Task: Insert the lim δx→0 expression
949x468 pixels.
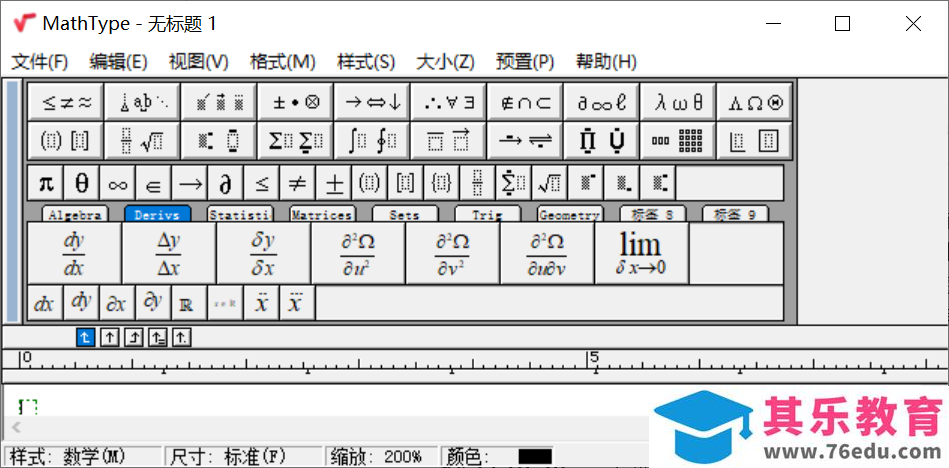Action: click(642, 253)
